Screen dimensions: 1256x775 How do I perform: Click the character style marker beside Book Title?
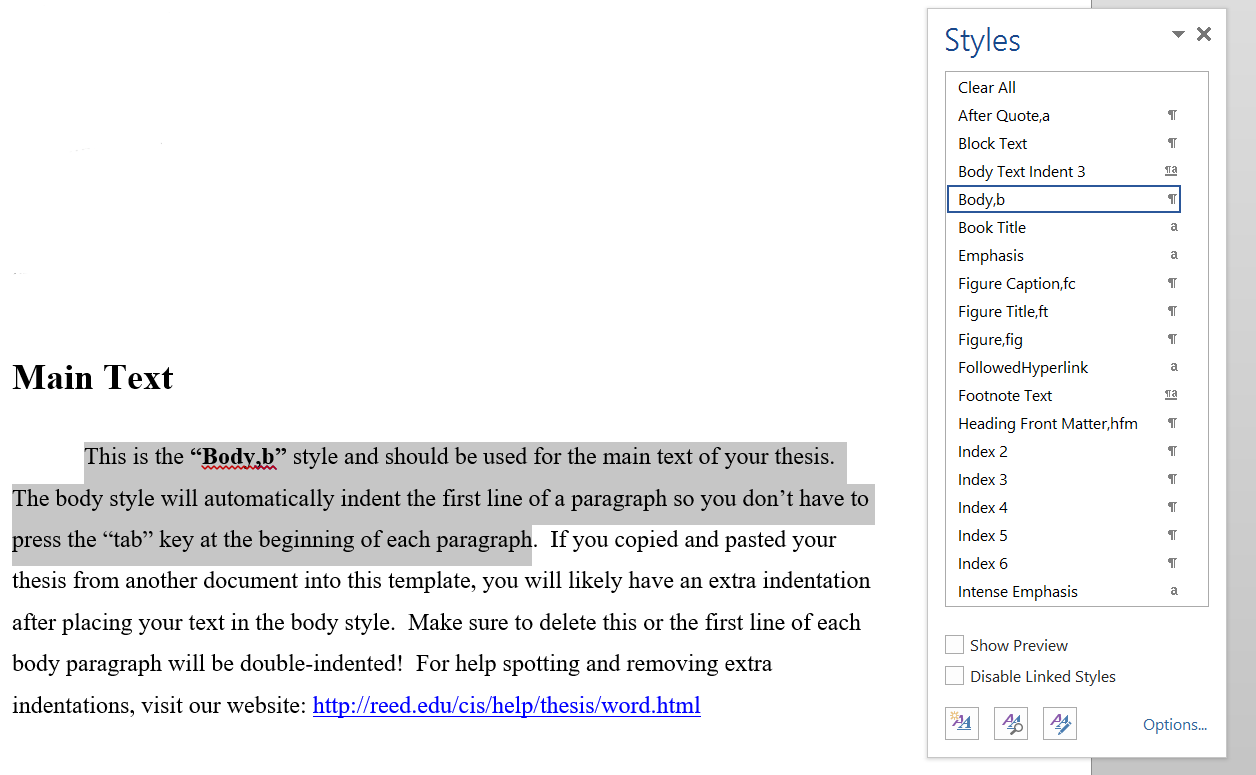[1173, 227]
